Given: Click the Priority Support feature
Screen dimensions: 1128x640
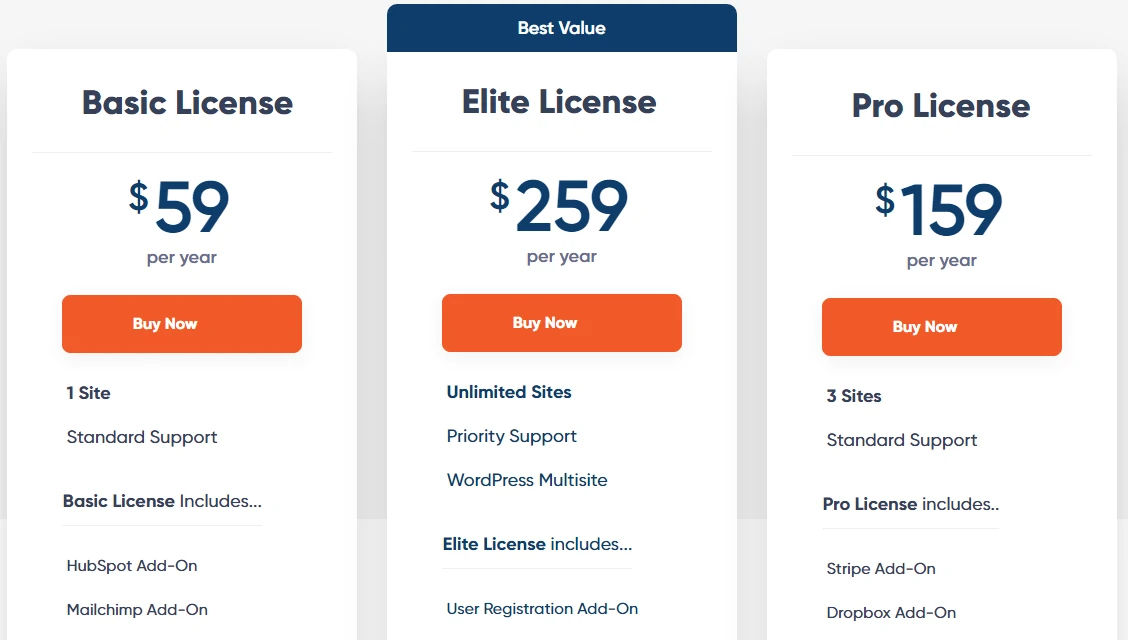Looking at the screenshot, I should point(511,436).
